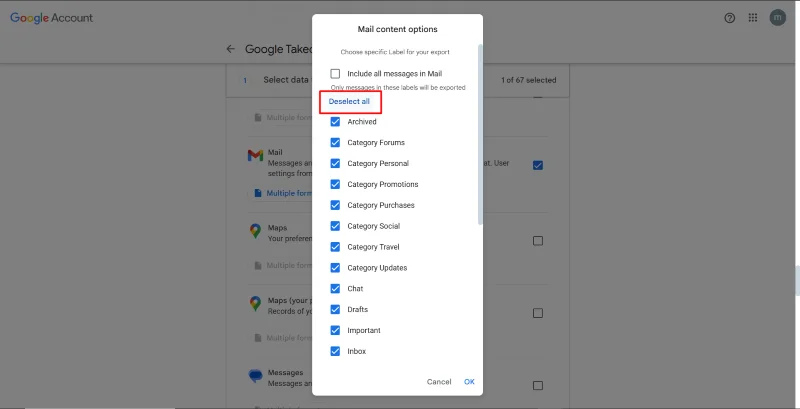Toggle Maps product checkbox in background
Screen dimensions: 800x409
point(538,241)
